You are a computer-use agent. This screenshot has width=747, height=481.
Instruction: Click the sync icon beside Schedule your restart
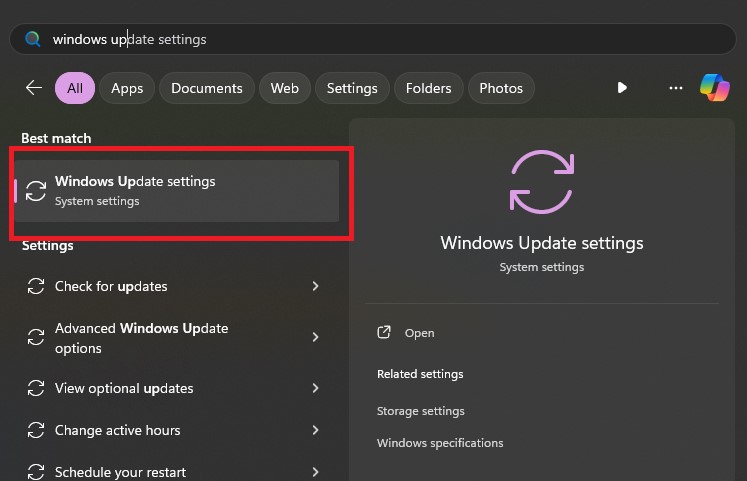36,472
